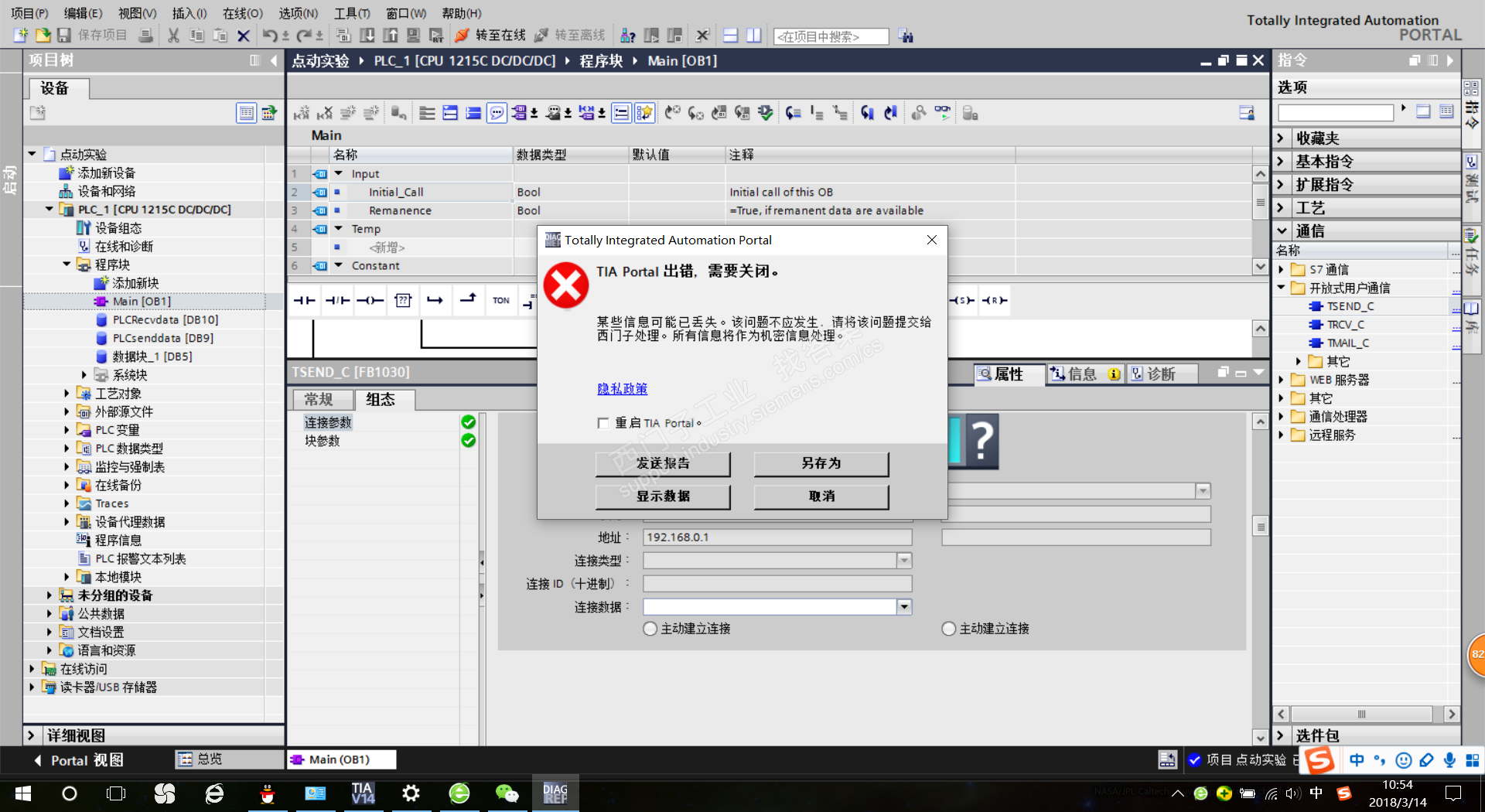Expand the WEB 服务器 folder
The image size is (1485, 812).
[x=1282, y=380]
